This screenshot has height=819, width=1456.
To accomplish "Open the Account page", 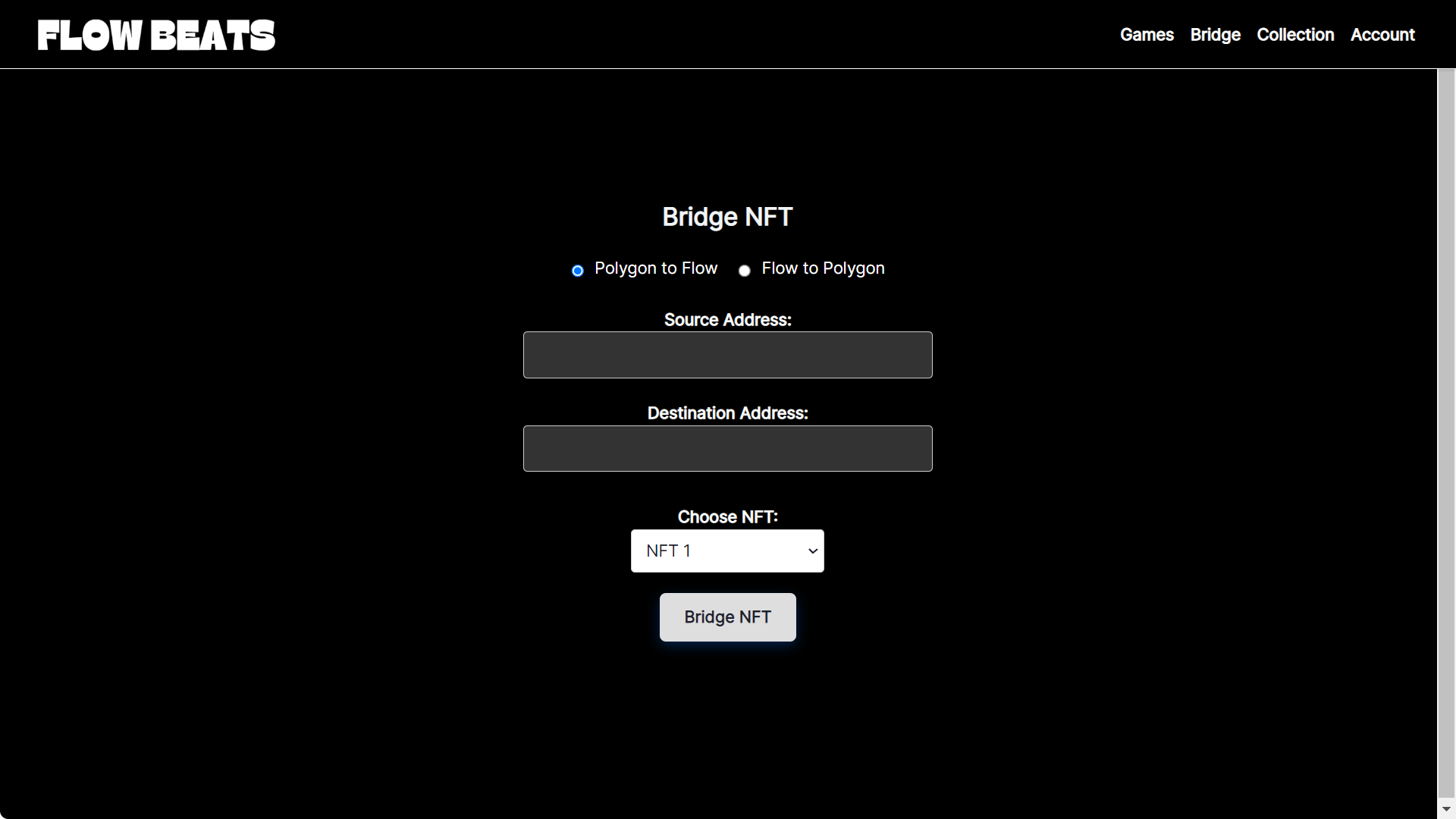I will pyautogui.click(x=1382, y=35).
